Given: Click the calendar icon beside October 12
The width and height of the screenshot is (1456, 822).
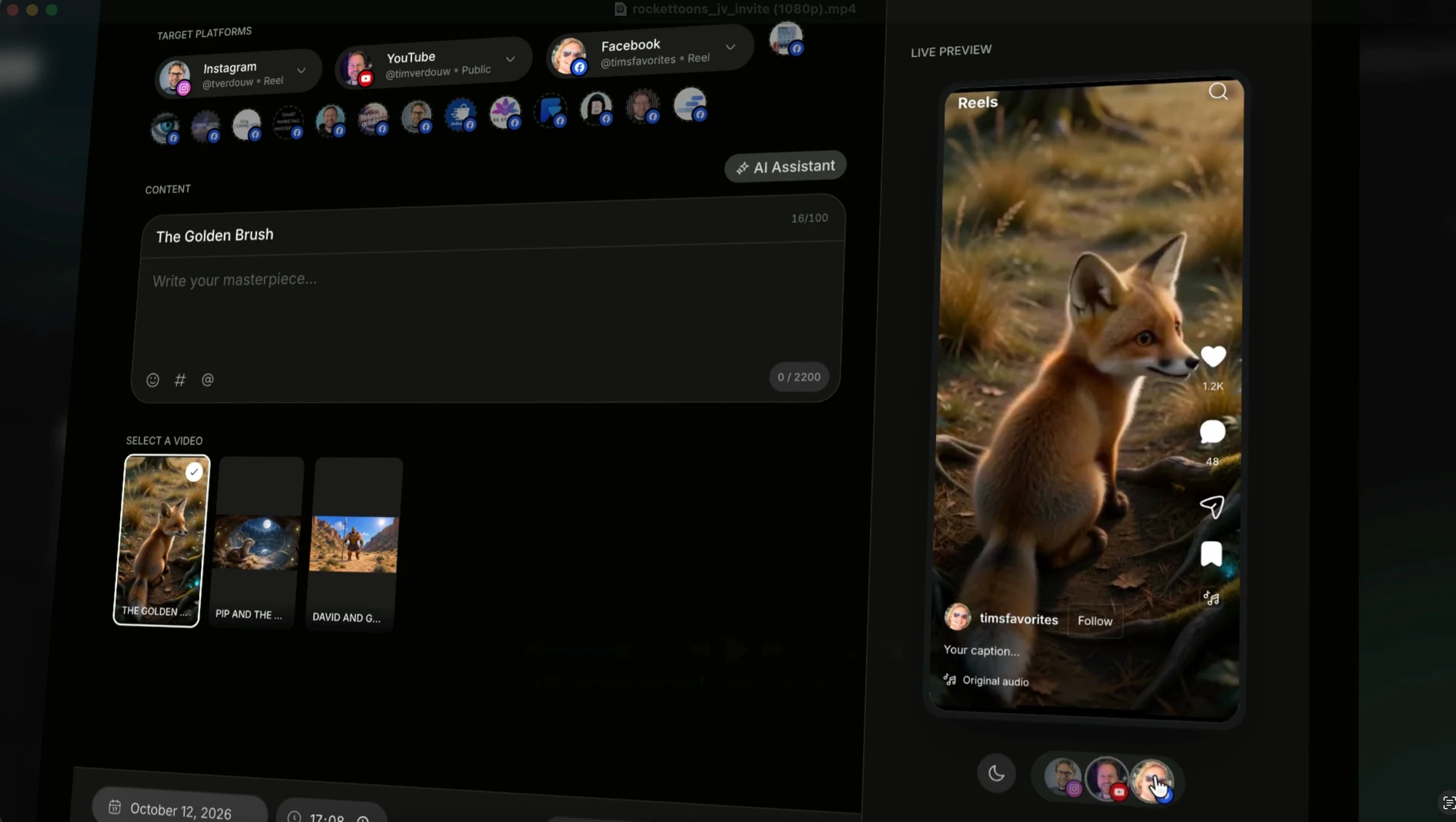Looking at the screenshot, I should pyautogui.click(x=114, y=807).
